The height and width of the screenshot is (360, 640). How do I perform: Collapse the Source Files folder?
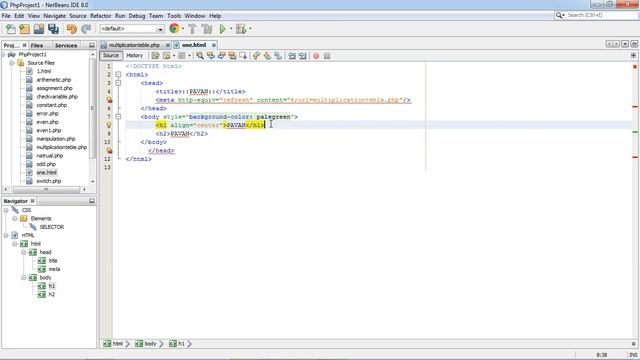coord(11,63)
